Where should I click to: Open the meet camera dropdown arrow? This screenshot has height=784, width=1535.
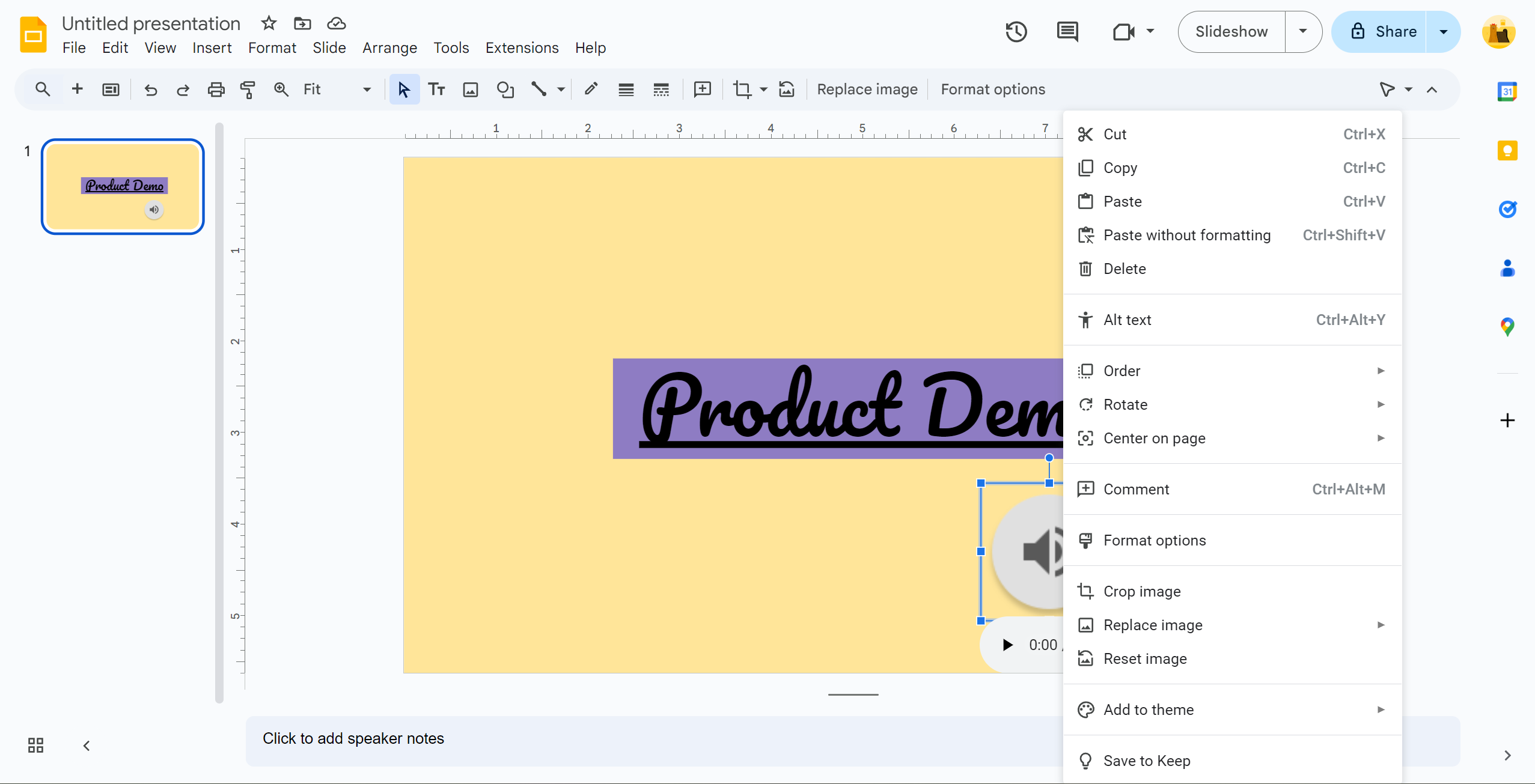coord(1150,32)
